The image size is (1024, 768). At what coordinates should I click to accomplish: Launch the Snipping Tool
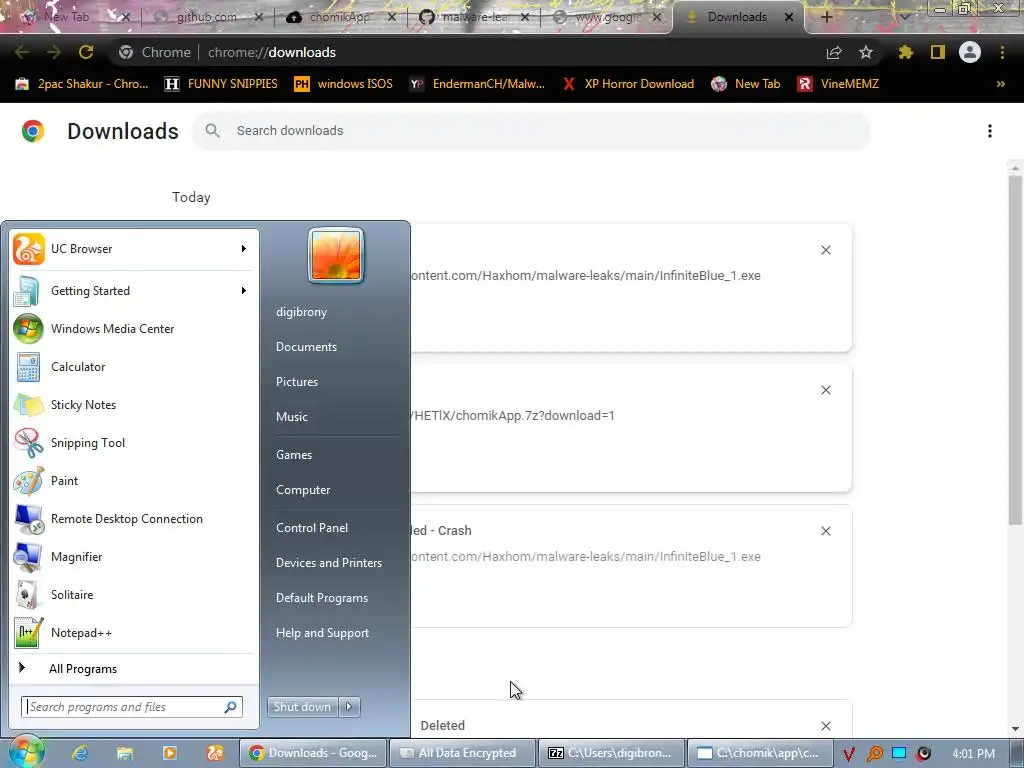131,443
